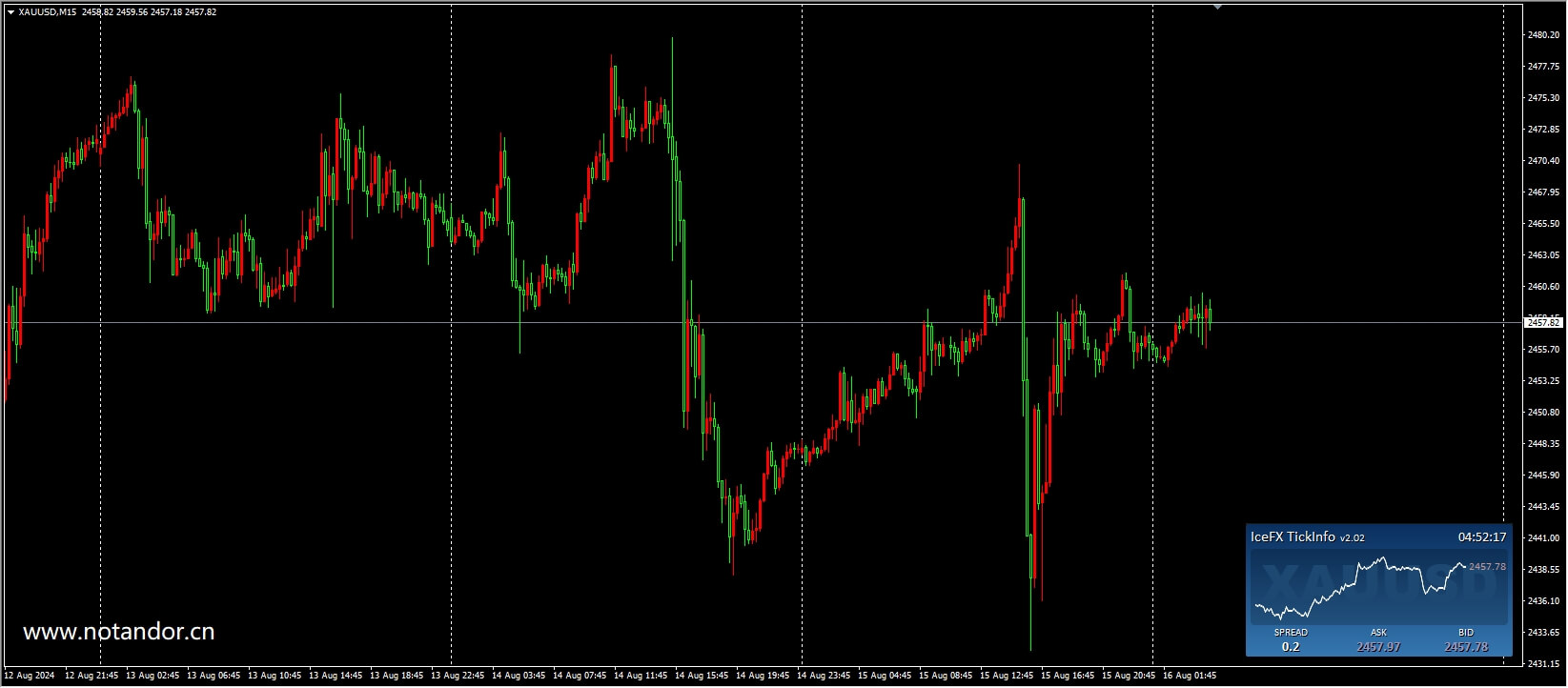
Task: Click the 13 Aug 06:45 time label
Action: pos(214,677)
